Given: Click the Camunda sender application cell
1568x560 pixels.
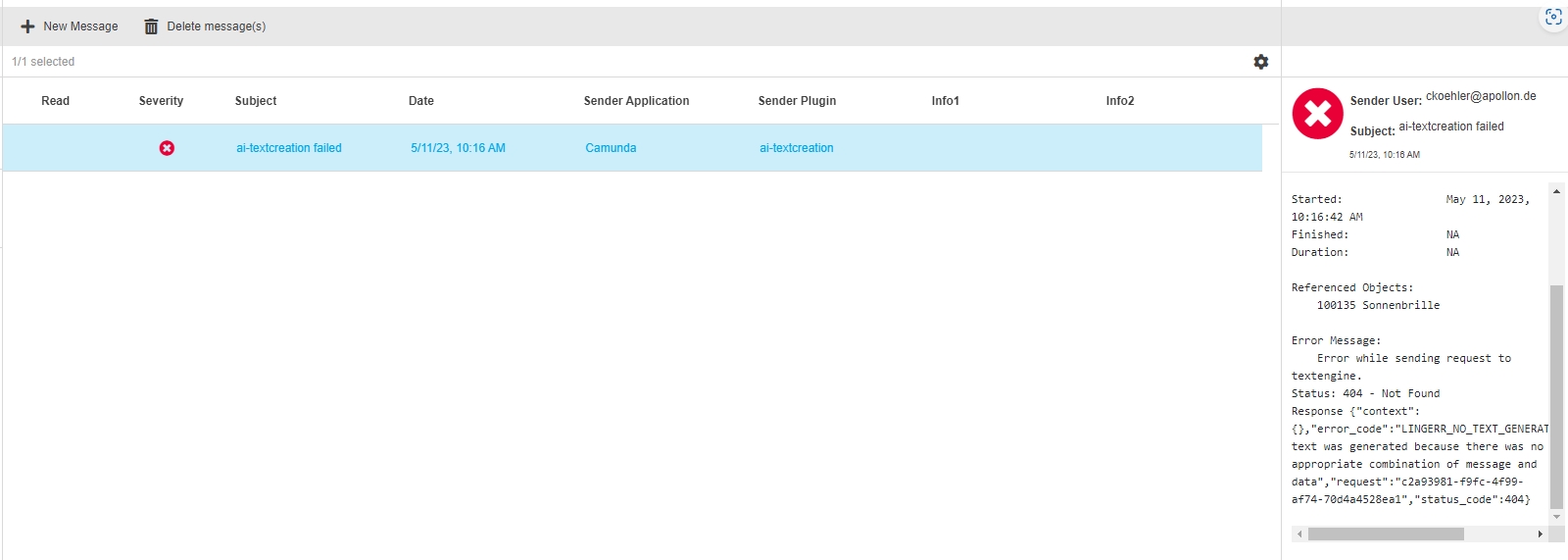Looking at the screenshot, I should click(611, 148).
